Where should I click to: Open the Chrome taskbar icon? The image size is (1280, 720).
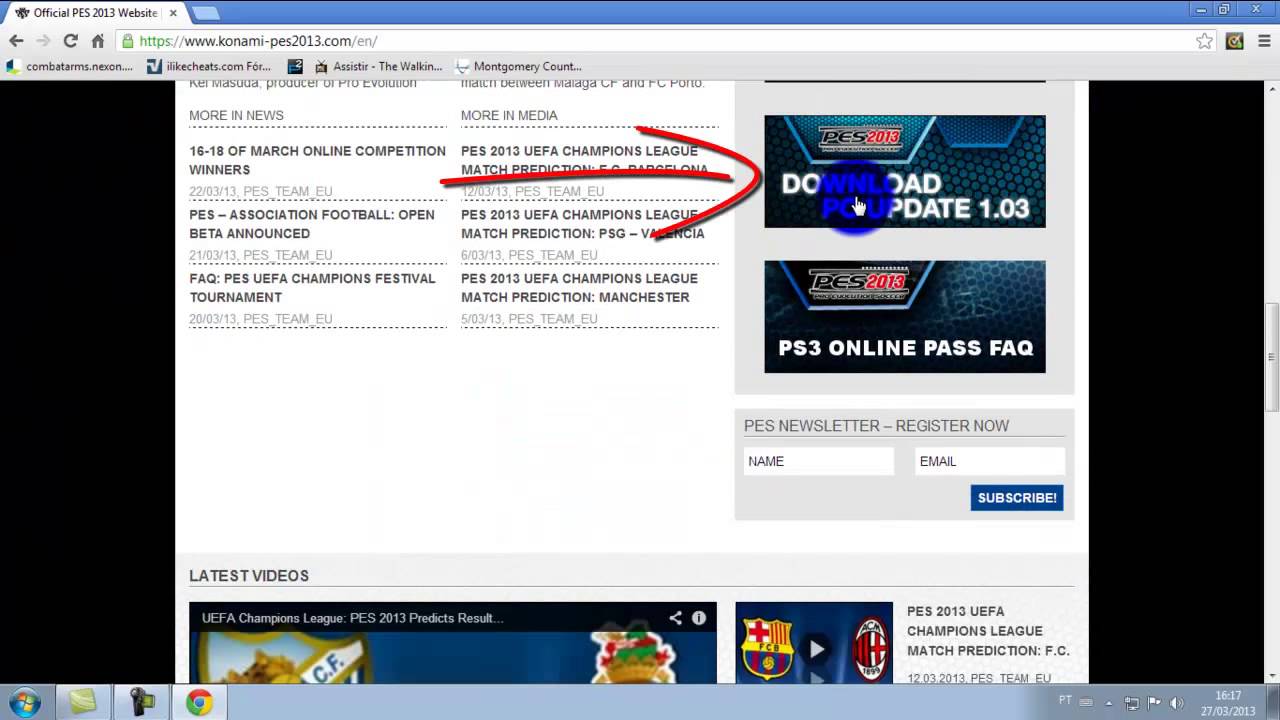pos(199,703)
